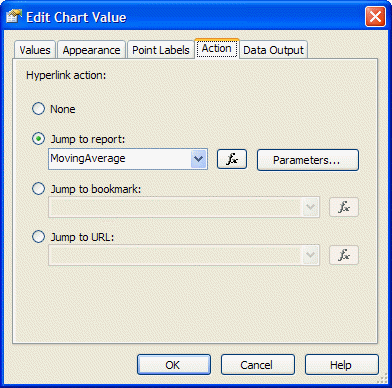Switch to the Data Output tab
This screenshot has width=392, height=388.
point(273,50)
